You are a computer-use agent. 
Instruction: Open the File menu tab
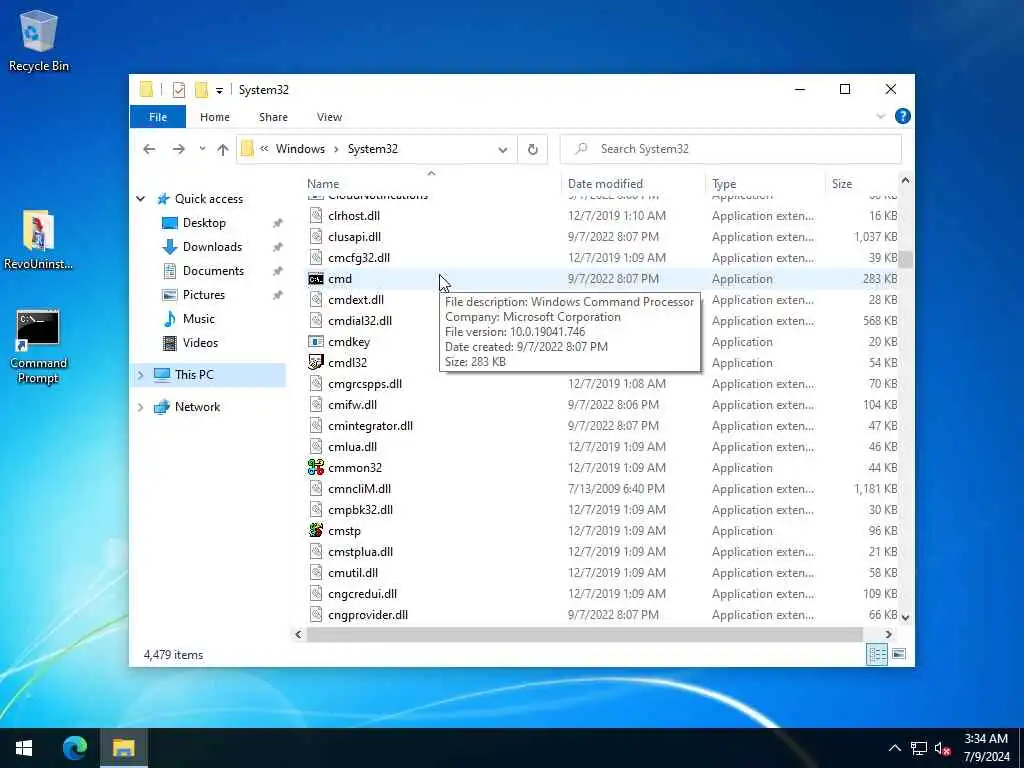coord(158,117)
